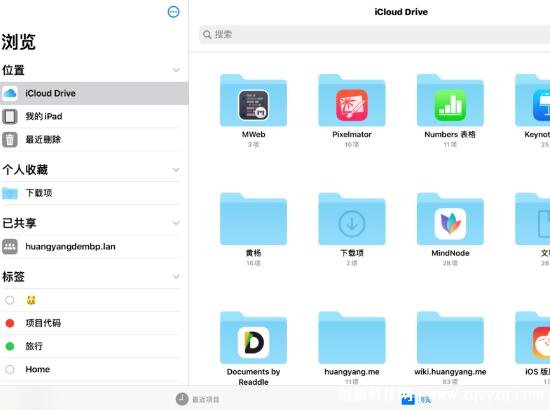The height and width of the screenshot is (410, 550).
Task: Click the wiki.huangyang.me folder label
Action: (x=450, y=372)
